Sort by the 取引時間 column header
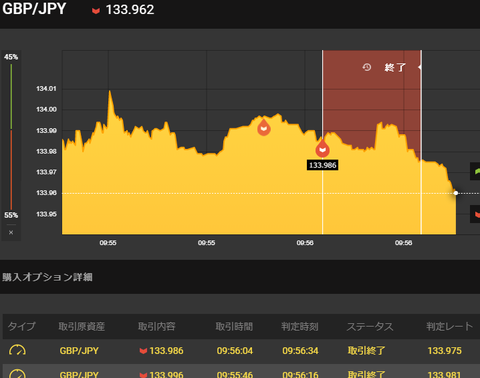Viewport: 480px width, 378px height. pyautogui.click(x=234, y=326)
